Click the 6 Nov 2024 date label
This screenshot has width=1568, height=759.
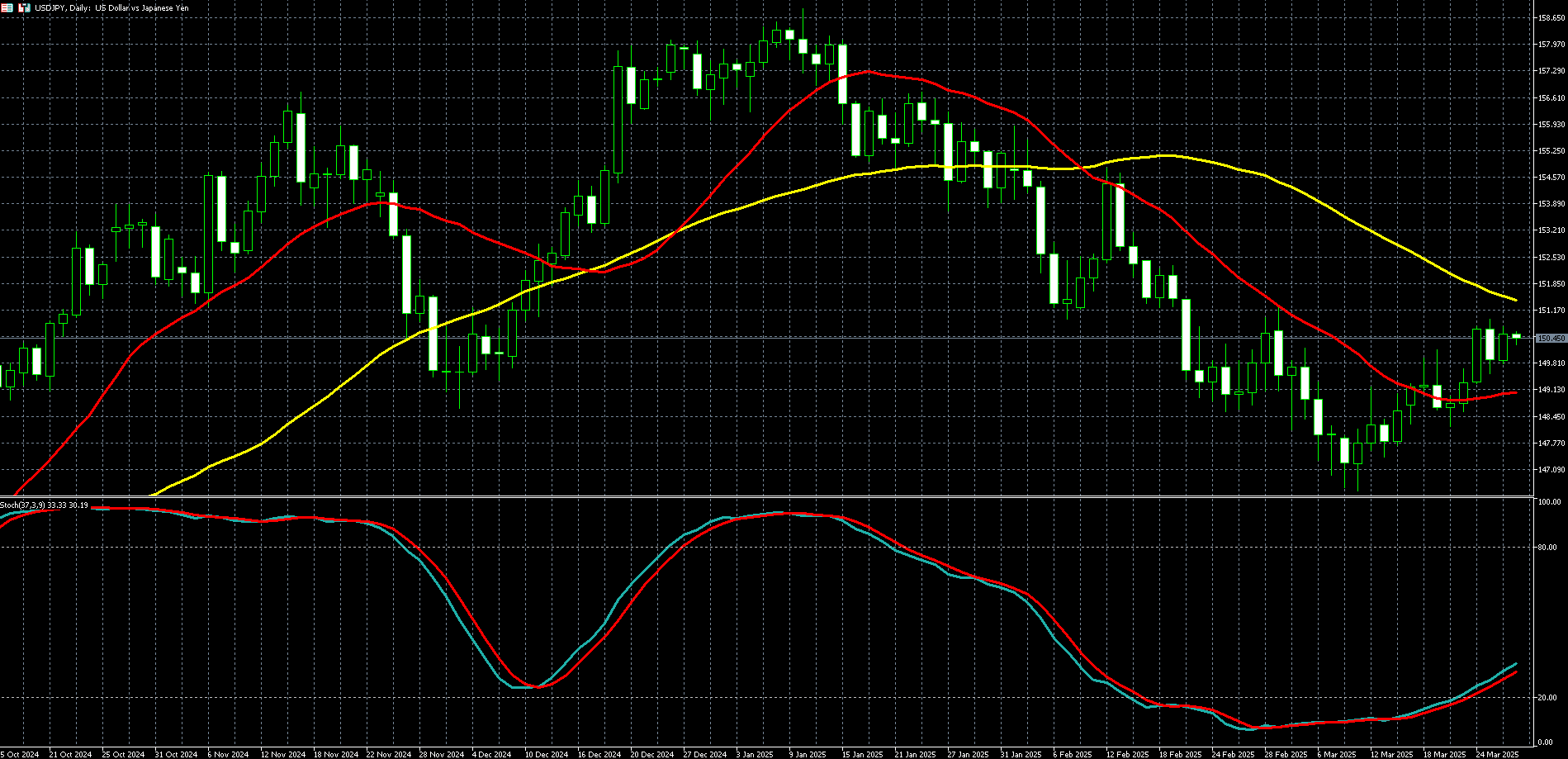click(228, 754)
